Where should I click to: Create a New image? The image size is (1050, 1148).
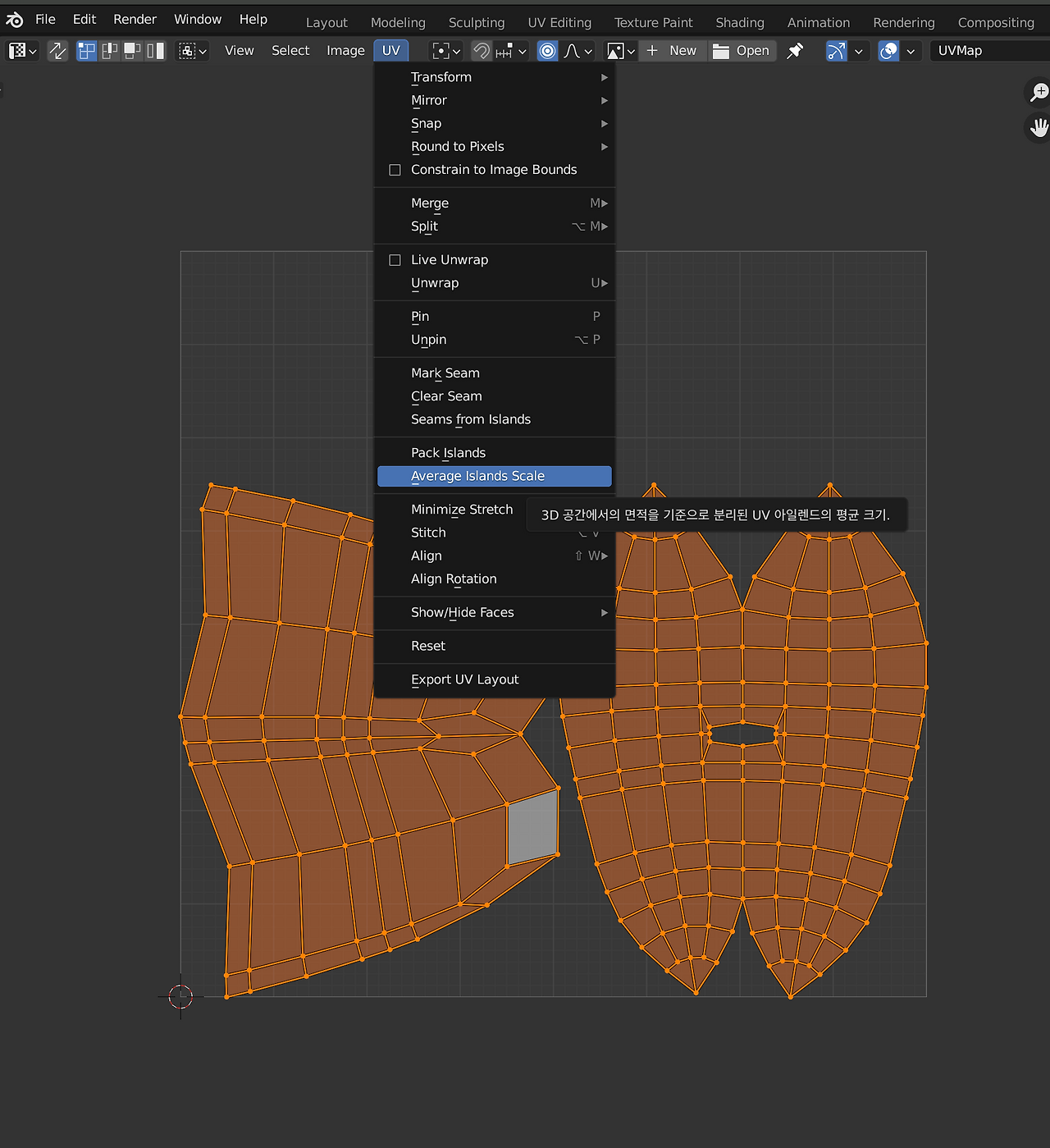click(671, 51)
